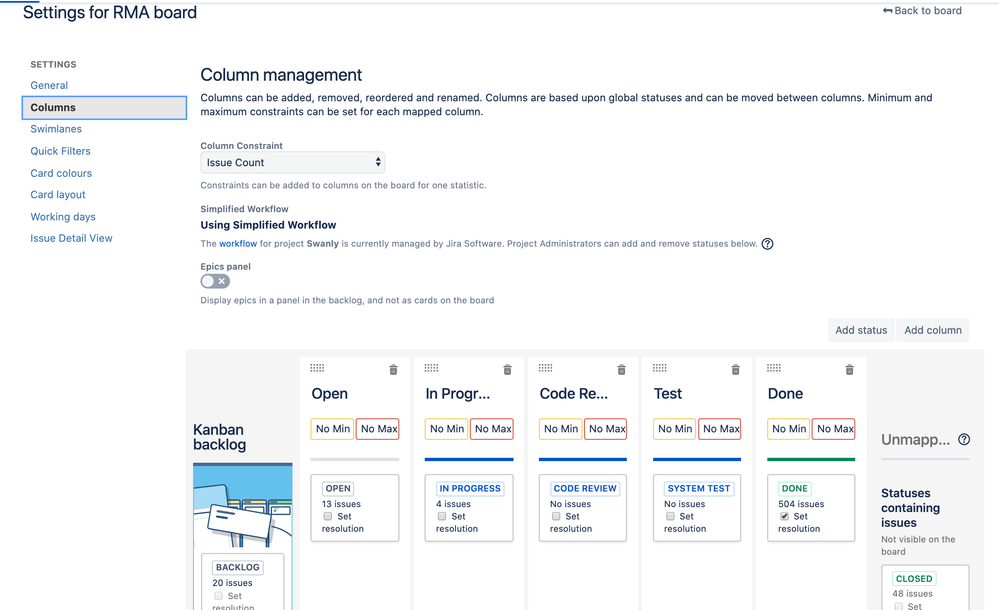This screenshot has width=999, height=610.
Task: Click the Add column button
Action: click(x=933, y=330)
